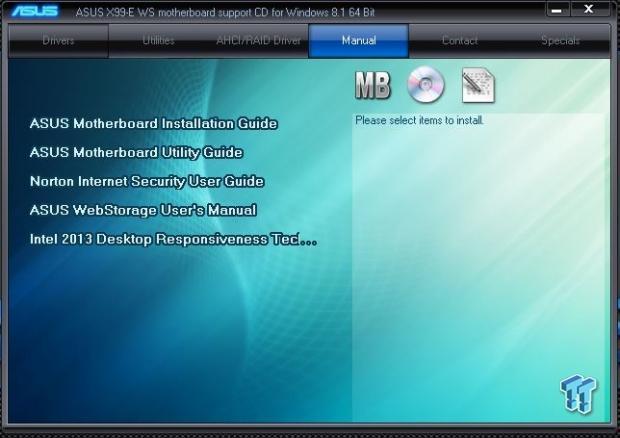
Task: Click the 'Please select items to install.' text
Action: pyautogui.click(x=419, y=120)
